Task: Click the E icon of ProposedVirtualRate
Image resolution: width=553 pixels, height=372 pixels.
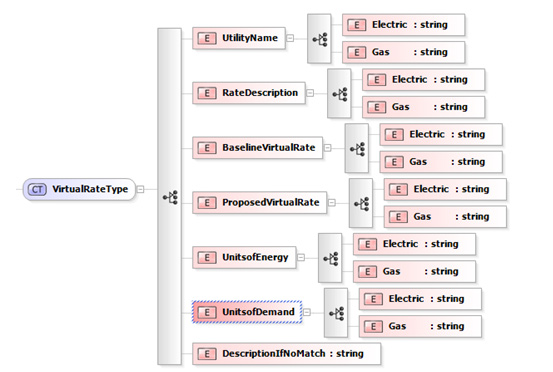Action: click(207, 203)
